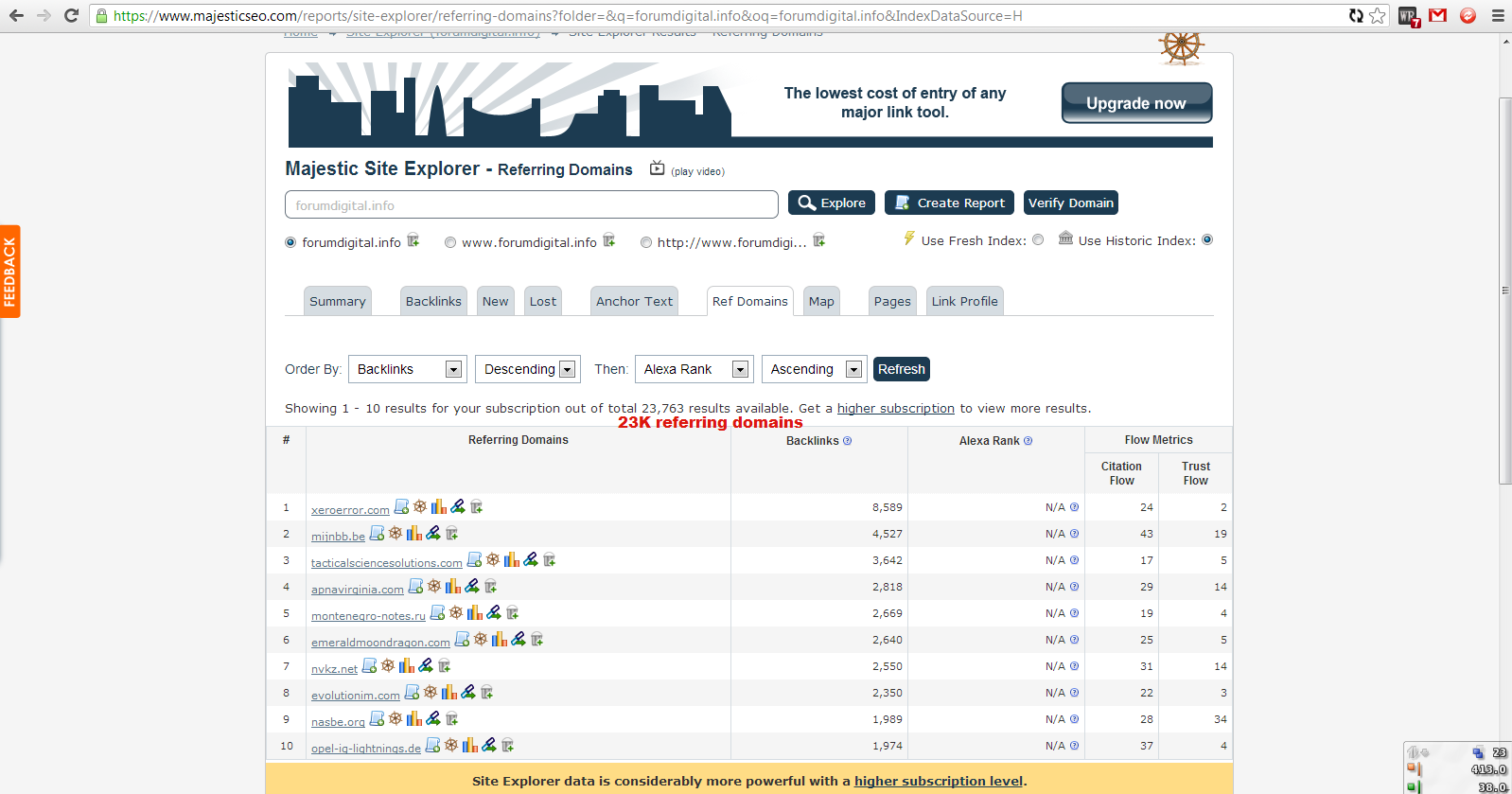Click into the forumdigital.info search field
This screenshot has height=794, width=1512.
(531, 205)
